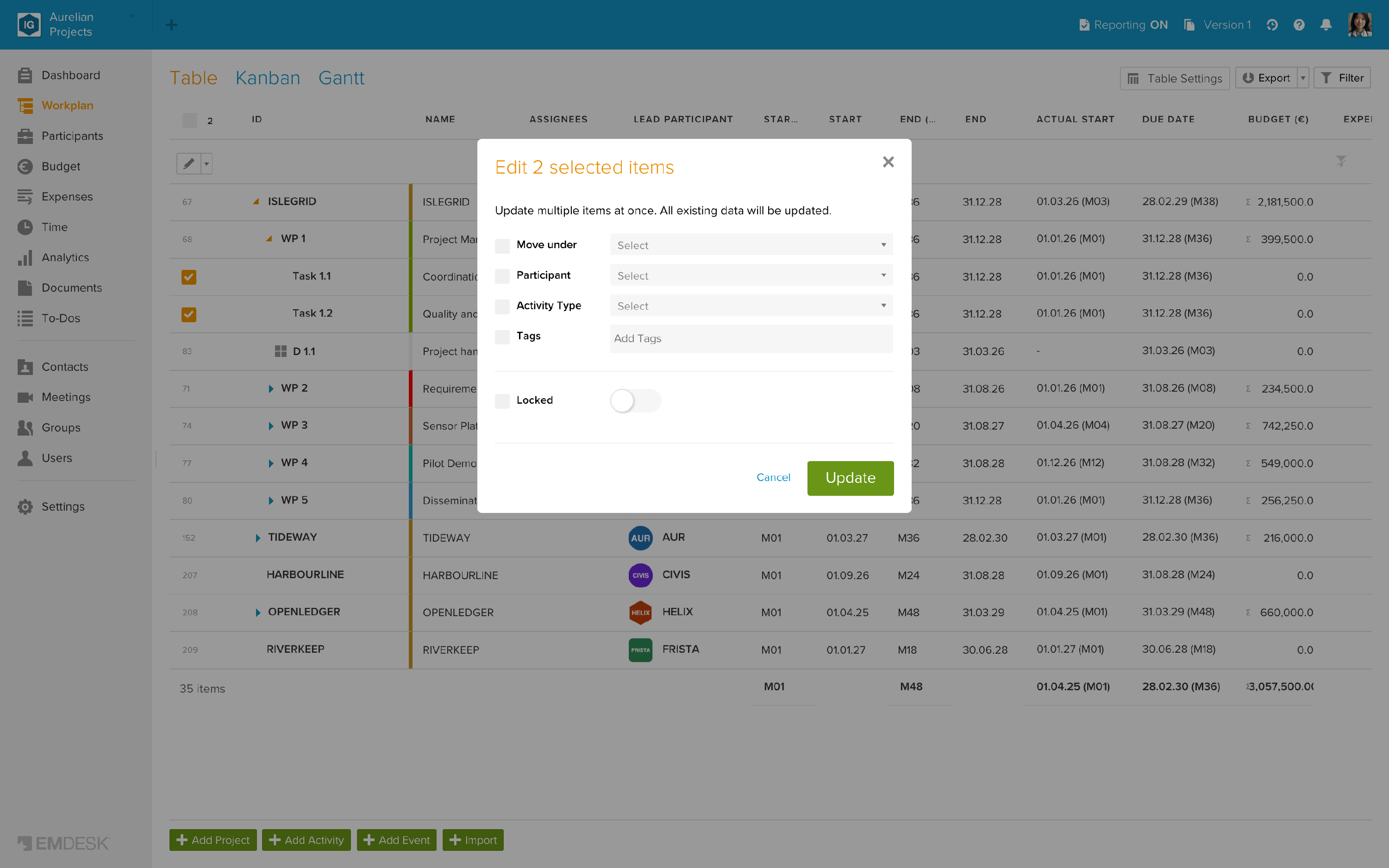Click the Table Settings button

pos(1174,78)
